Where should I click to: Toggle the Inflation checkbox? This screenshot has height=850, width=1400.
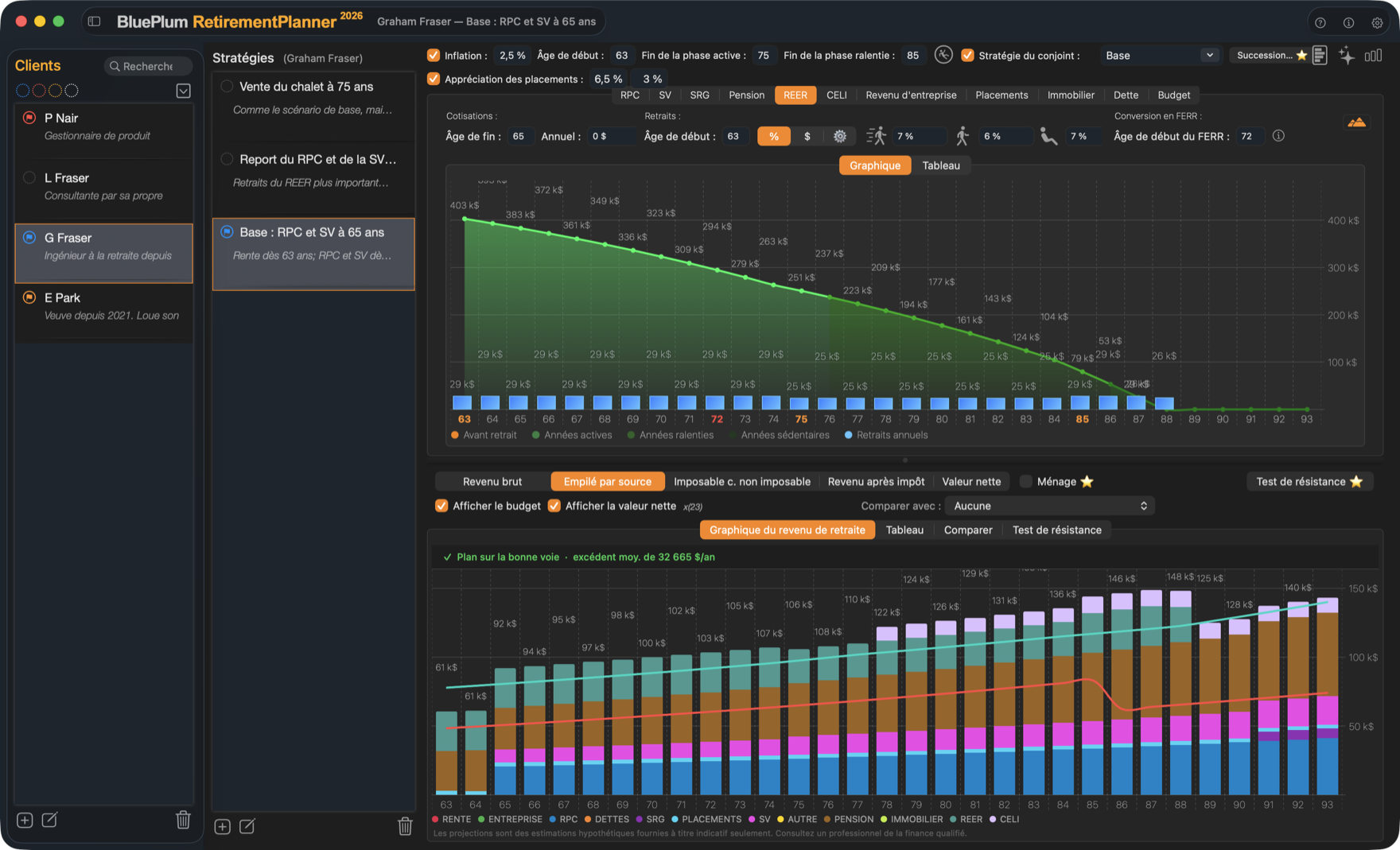[x=434, y=55]
